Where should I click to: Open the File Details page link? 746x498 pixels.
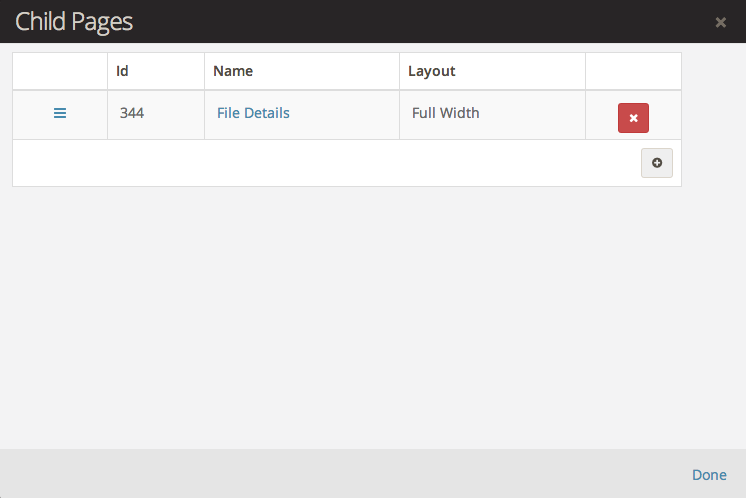253,113
